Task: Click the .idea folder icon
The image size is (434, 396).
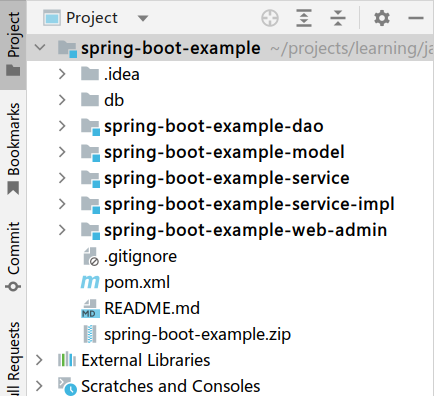Action: pos(90,74)
